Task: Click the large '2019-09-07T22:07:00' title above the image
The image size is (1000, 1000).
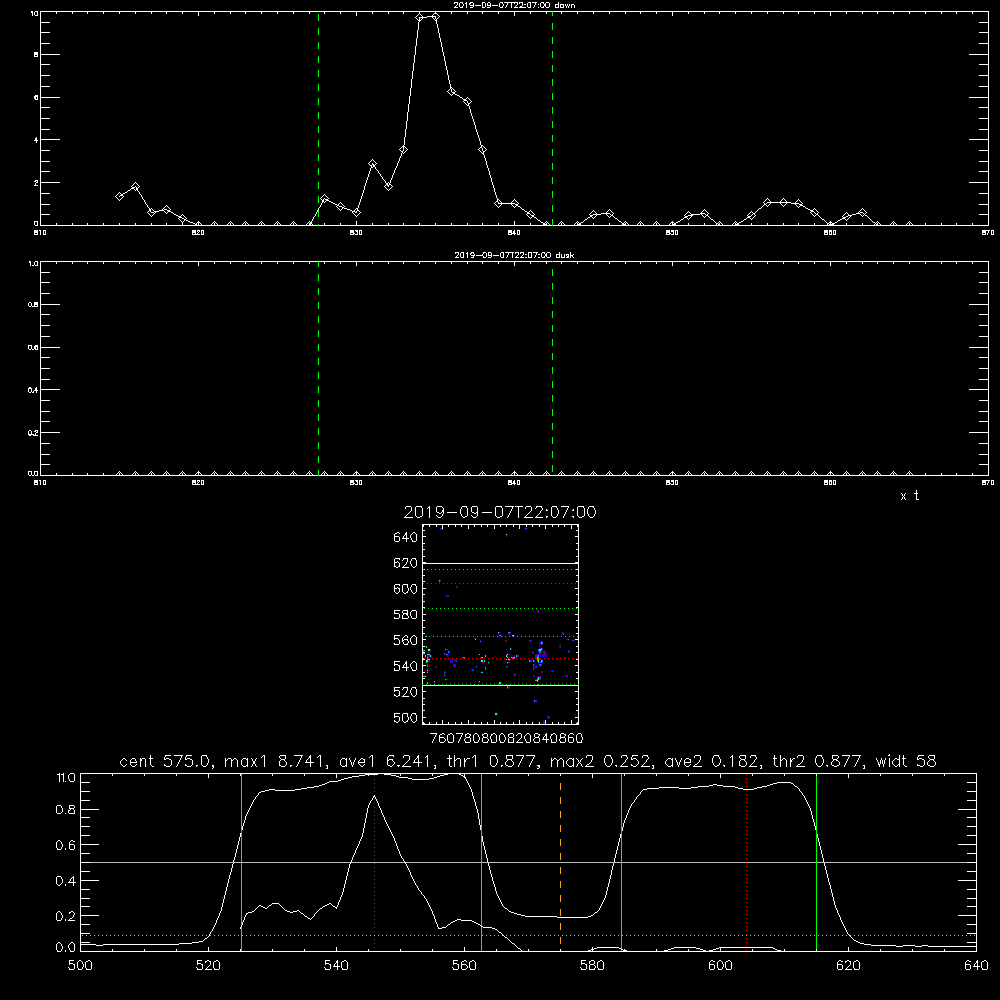Action: tap(500, 512)
